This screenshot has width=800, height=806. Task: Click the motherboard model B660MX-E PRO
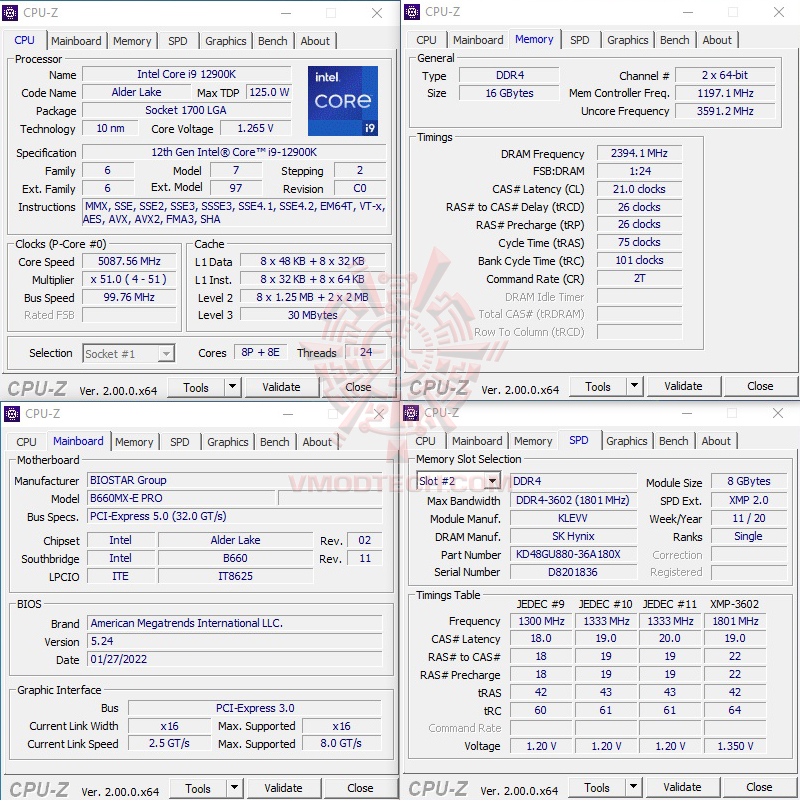(x=182, y=498)
